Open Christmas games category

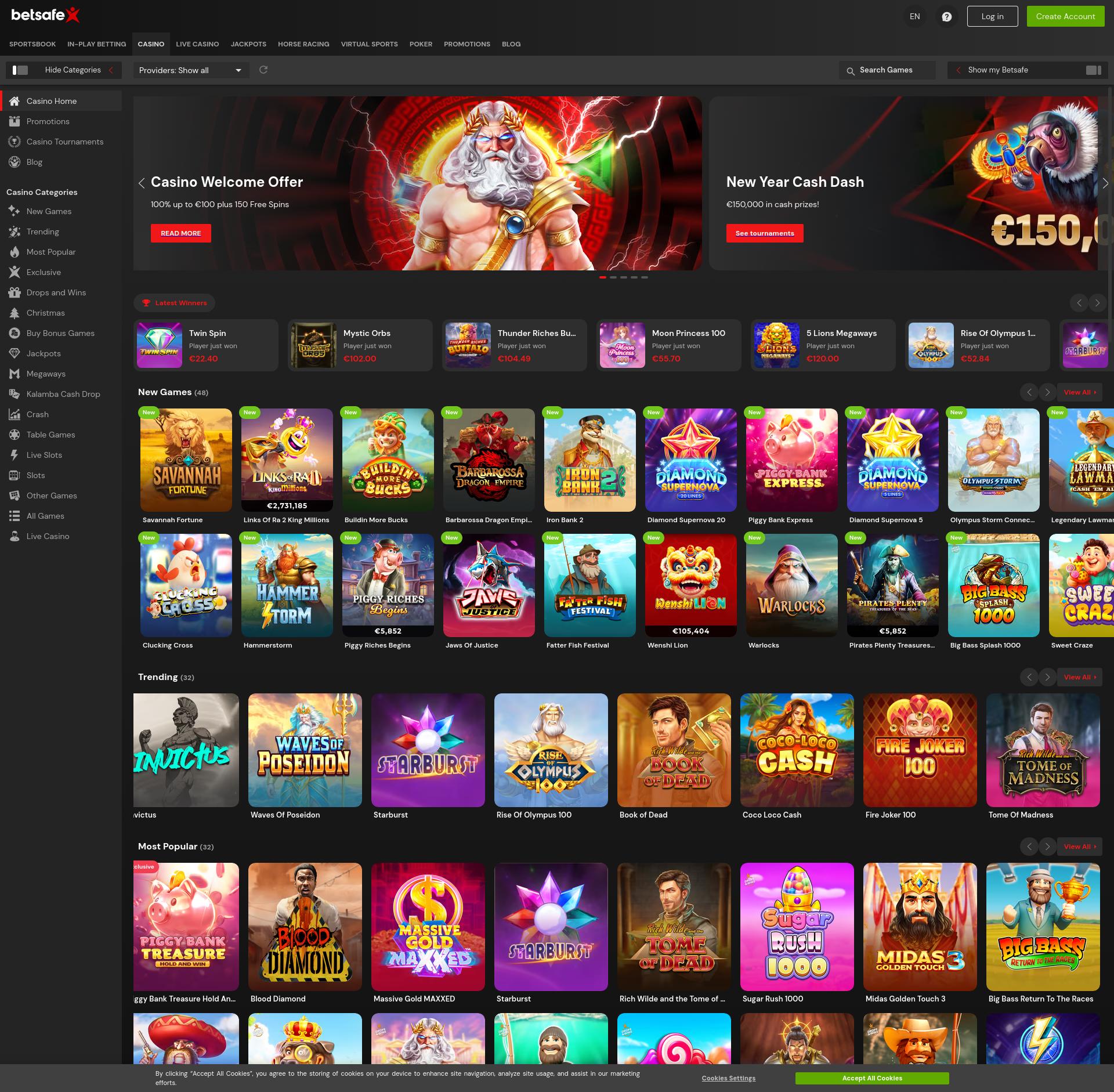(46, 313)
